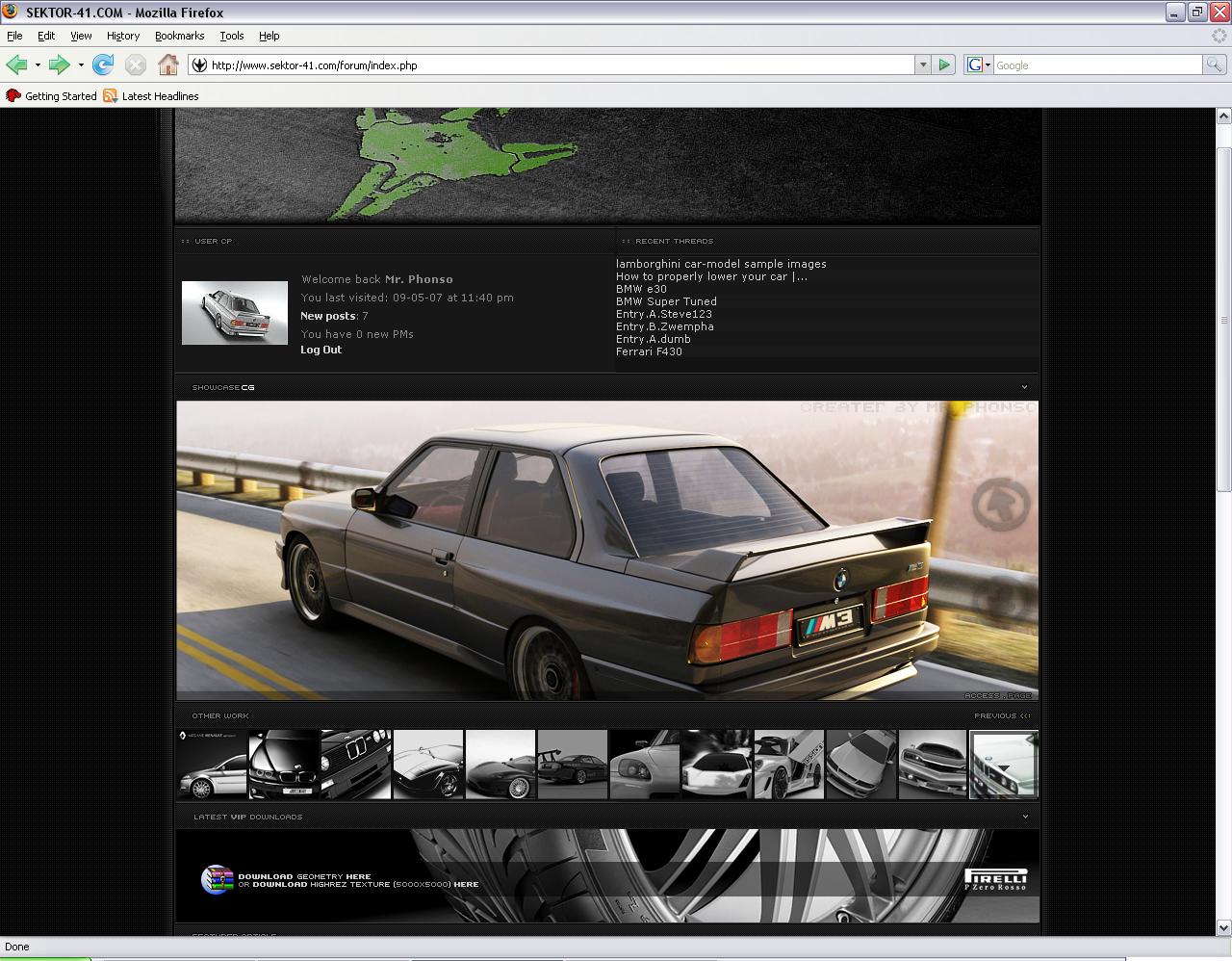Click the vertical scrollbar thumb

coord(1223,320)
